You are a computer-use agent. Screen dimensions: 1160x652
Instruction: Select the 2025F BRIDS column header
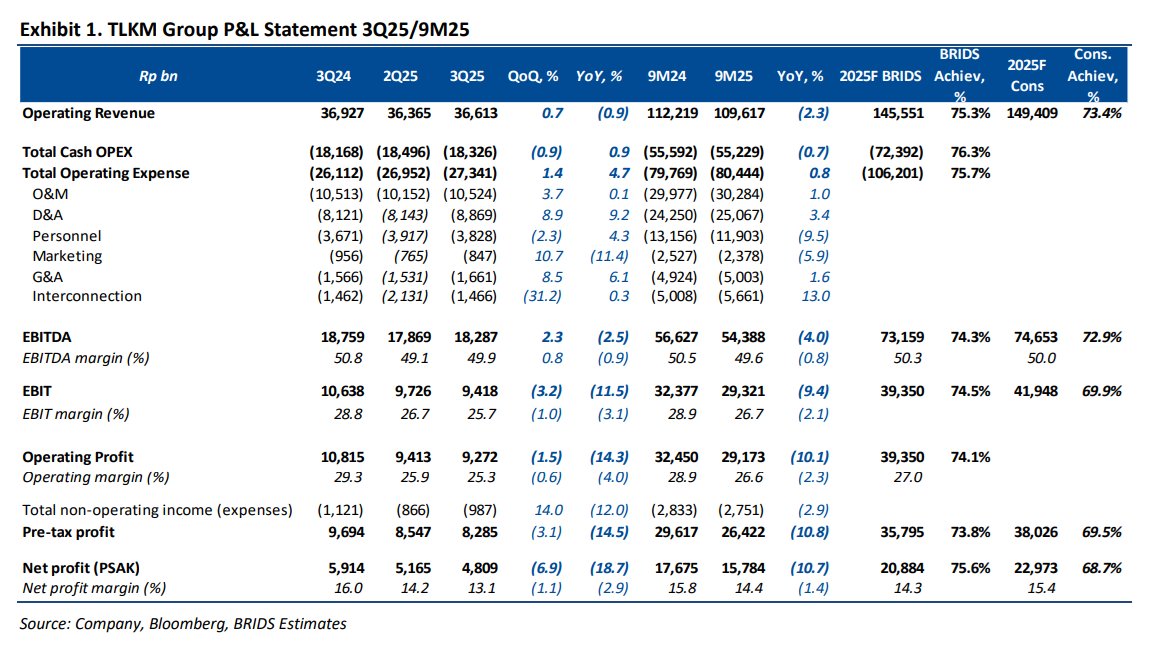(880, 76)
